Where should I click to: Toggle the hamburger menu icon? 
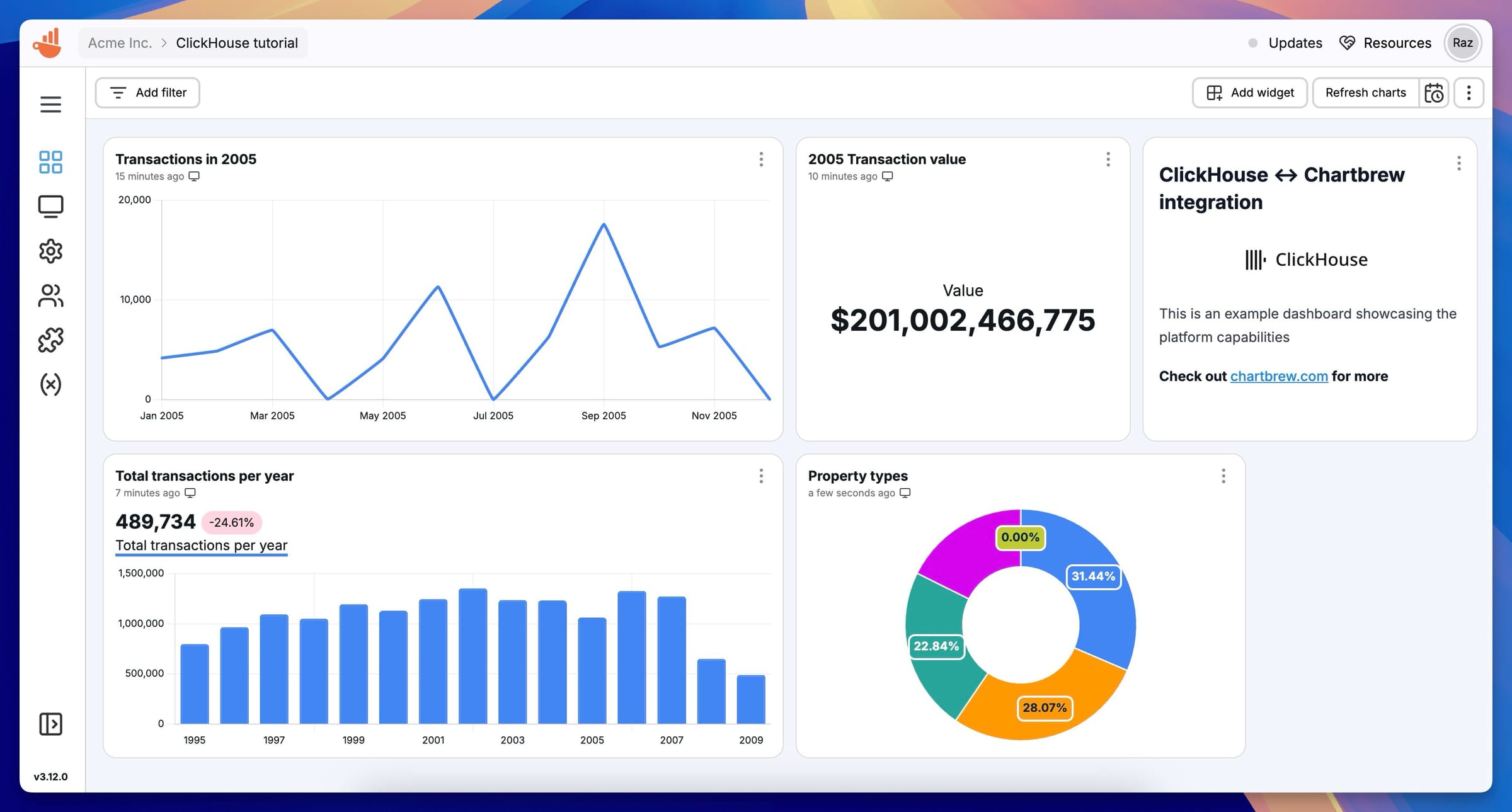50,104
